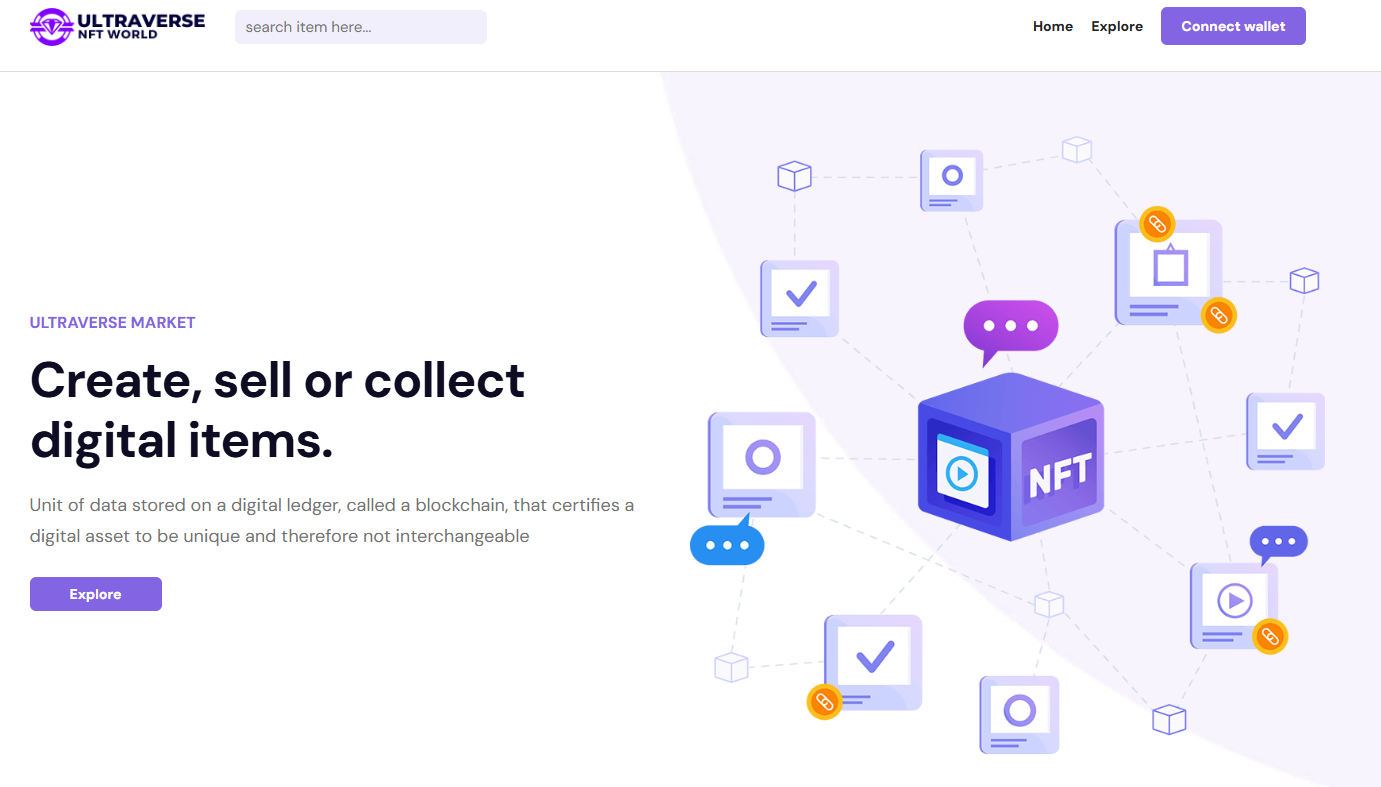Click the Ultraverse NFT World logo

(x=117, y=26)
